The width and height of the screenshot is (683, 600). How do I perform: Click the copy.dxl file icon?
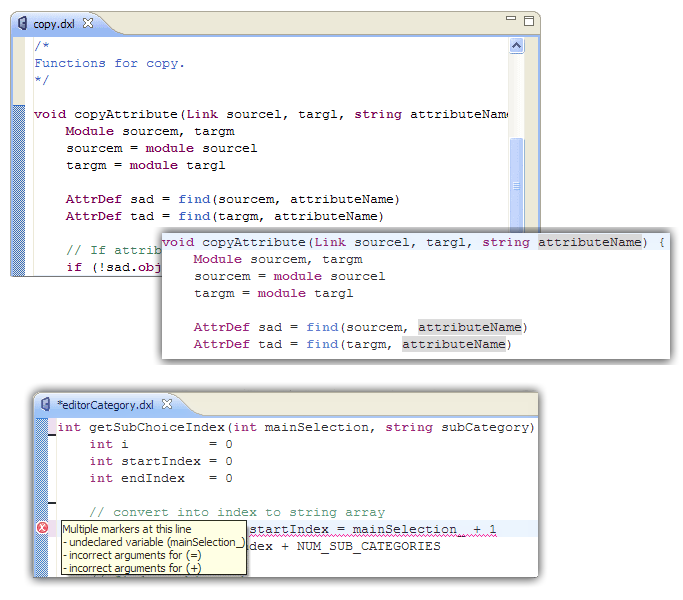[x=23, y=23]
